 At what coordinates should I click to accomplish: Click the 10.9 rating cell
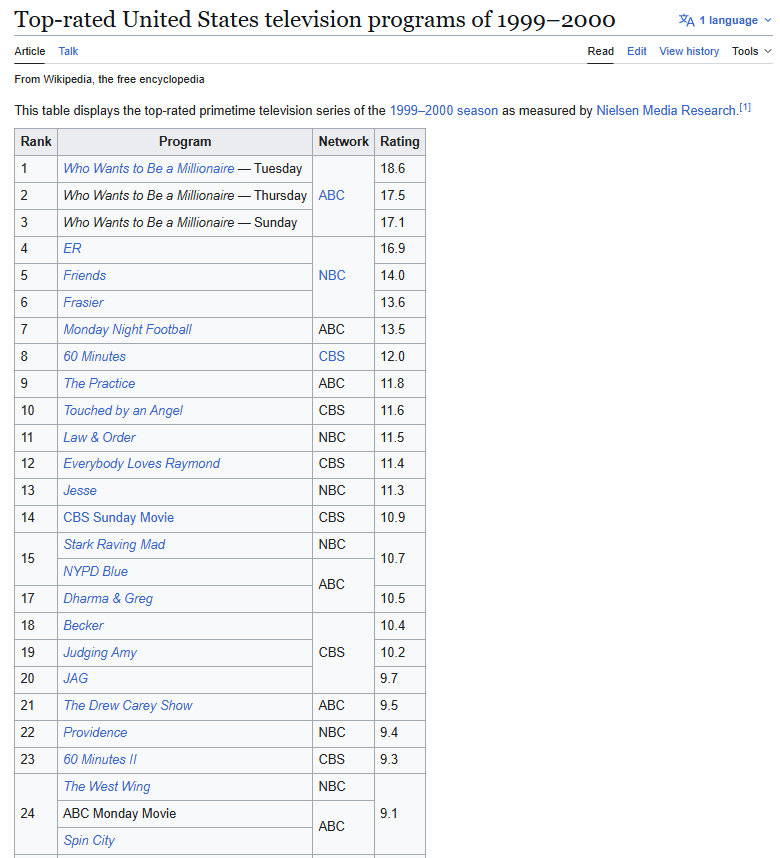point(400,517)
